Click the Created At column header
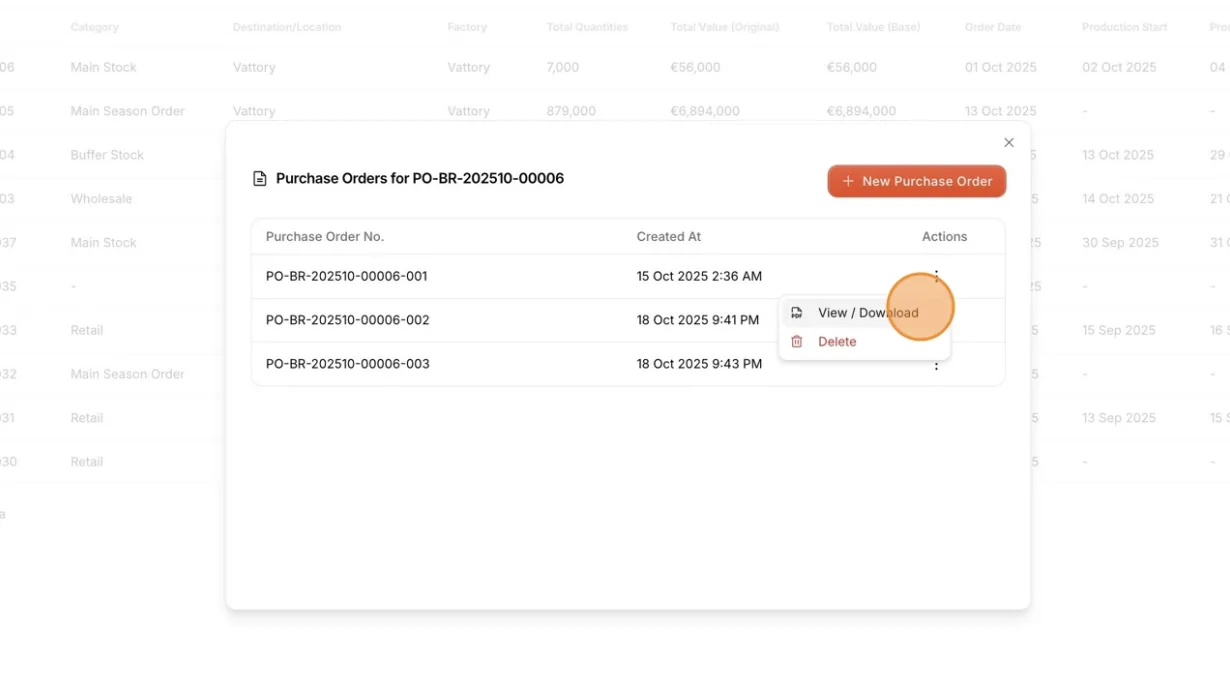 click(x=669, y=237)
